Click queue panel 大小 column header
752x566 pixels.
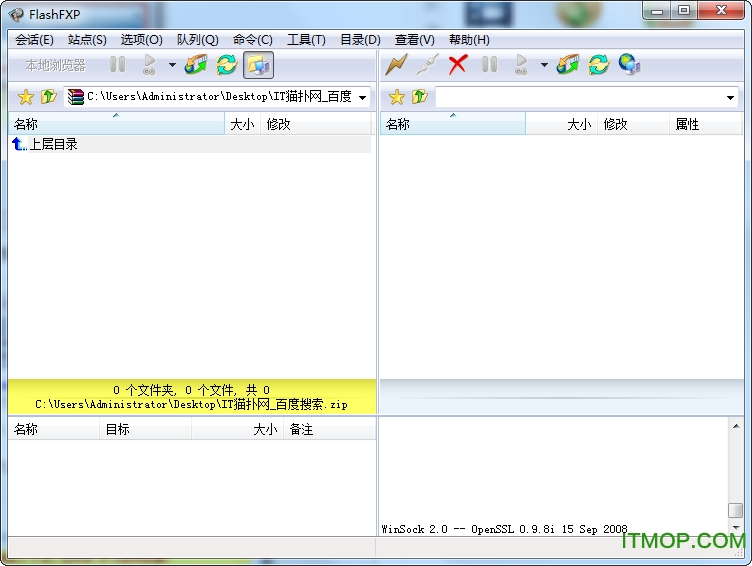click(237, 429)
